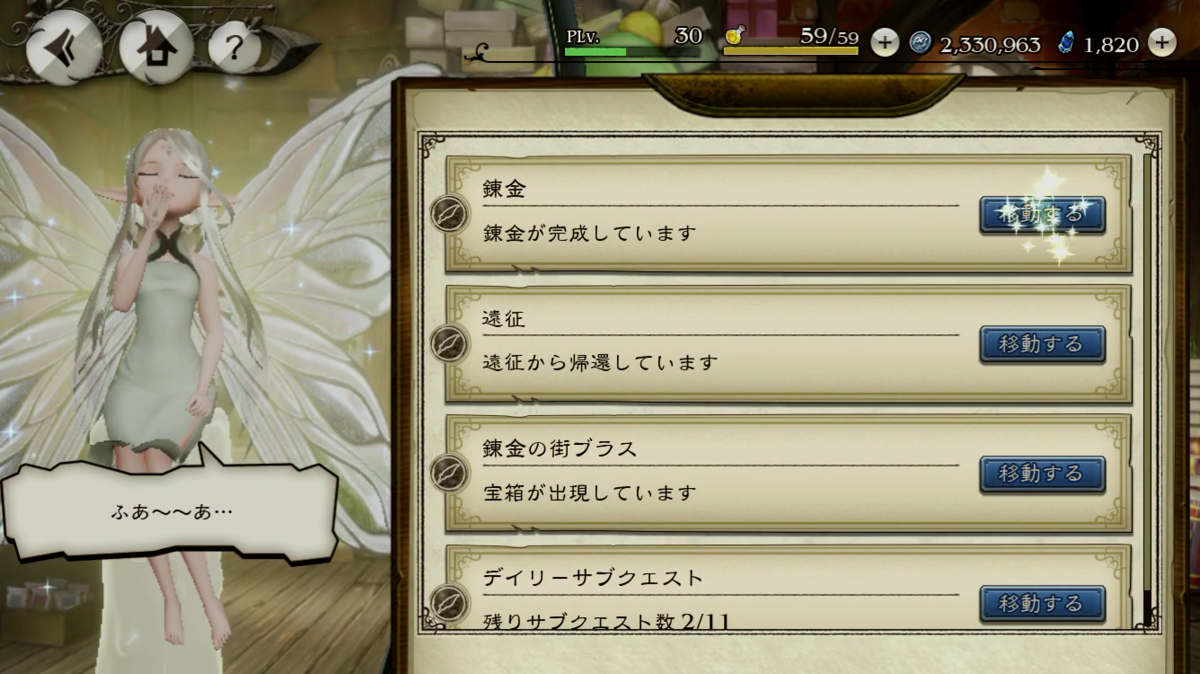Tap the quill icon beside 錬金の街ブラス
Screen dimensions: 1200x674
[449, 474]
